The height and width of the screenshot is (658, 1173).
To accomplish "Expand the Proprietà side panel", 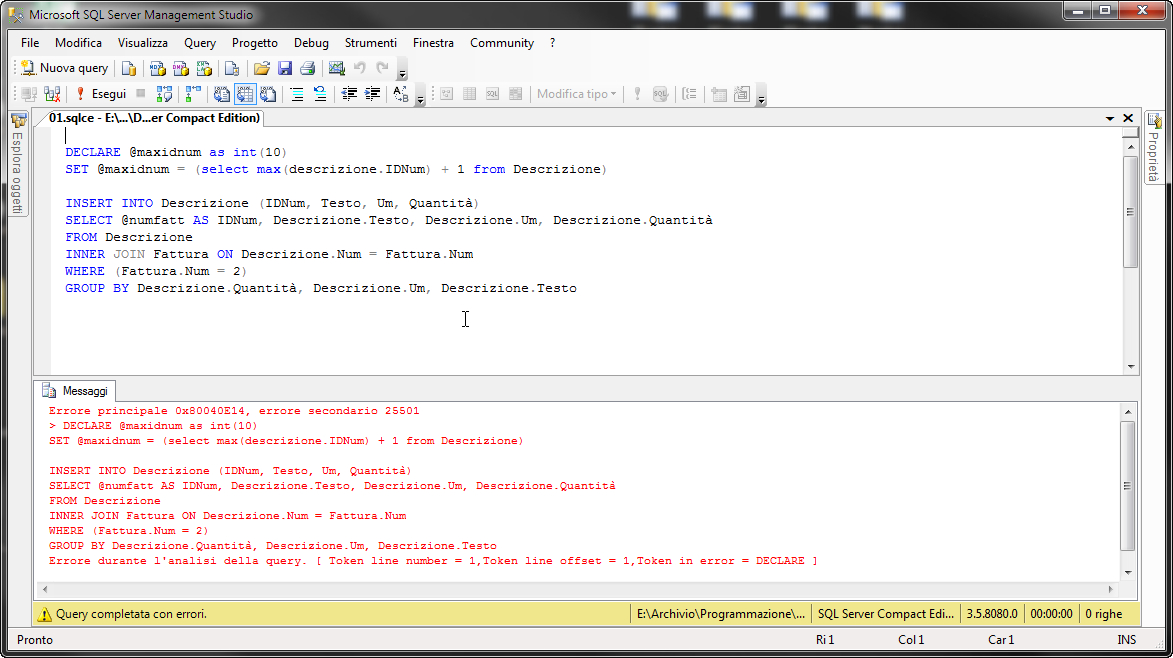I will [x=1154, y=148].
